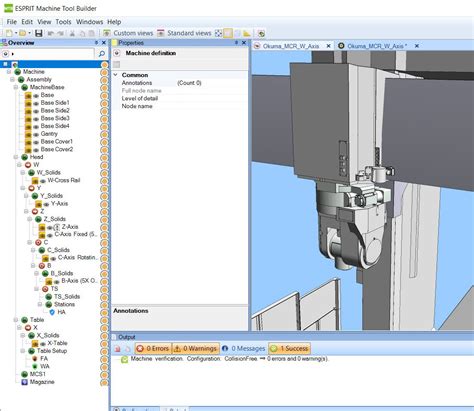
Task: Collapse the W_Solids tree node
Action: tap(23, 173)
